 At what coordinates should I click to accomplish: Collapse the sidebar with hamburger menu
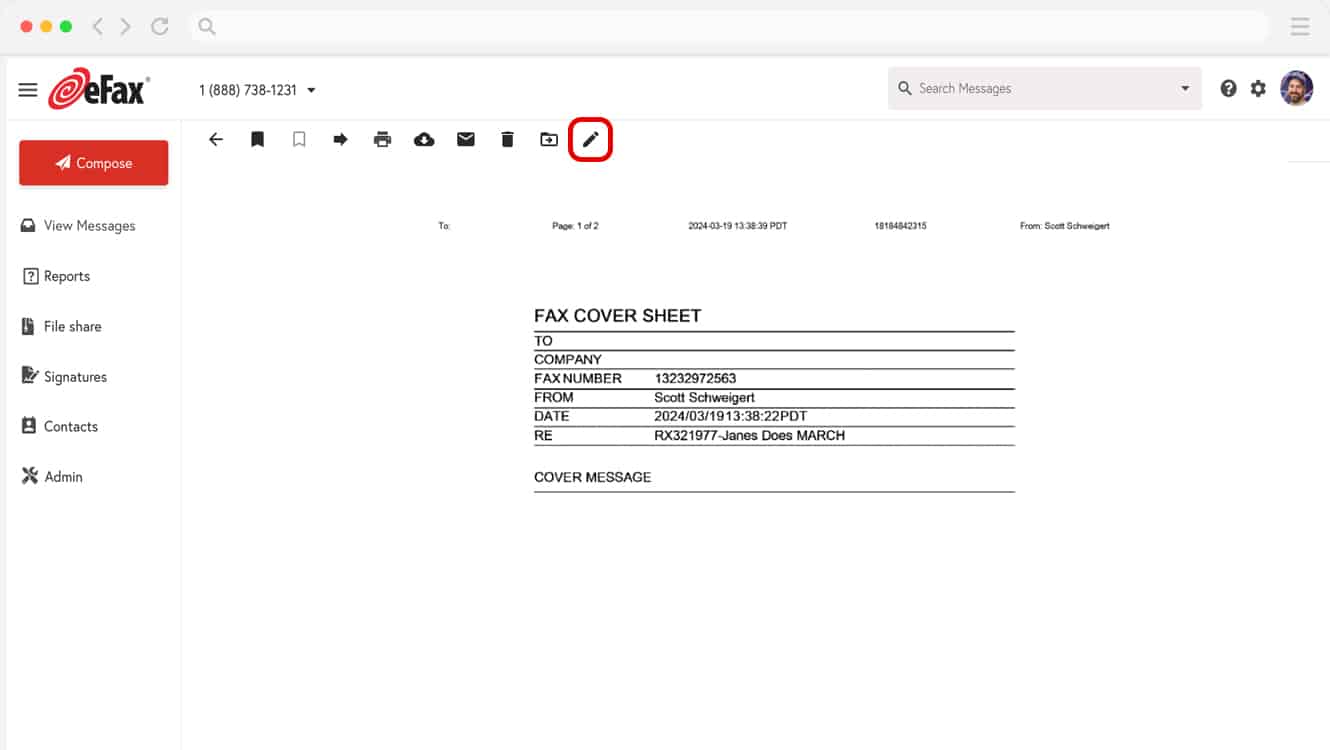coord(27,88)
